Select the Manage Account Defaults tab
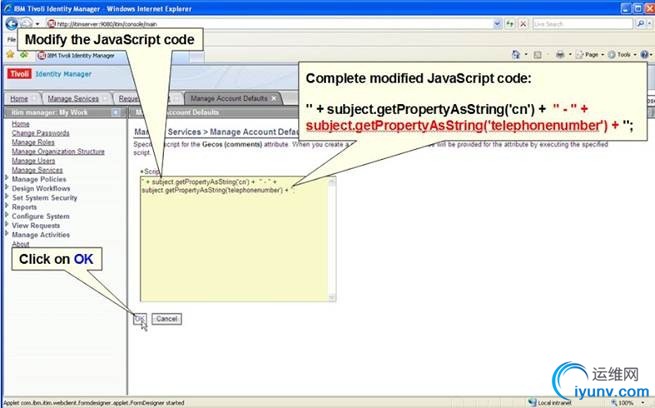The image size is (655, 408). tap(228, 99)
